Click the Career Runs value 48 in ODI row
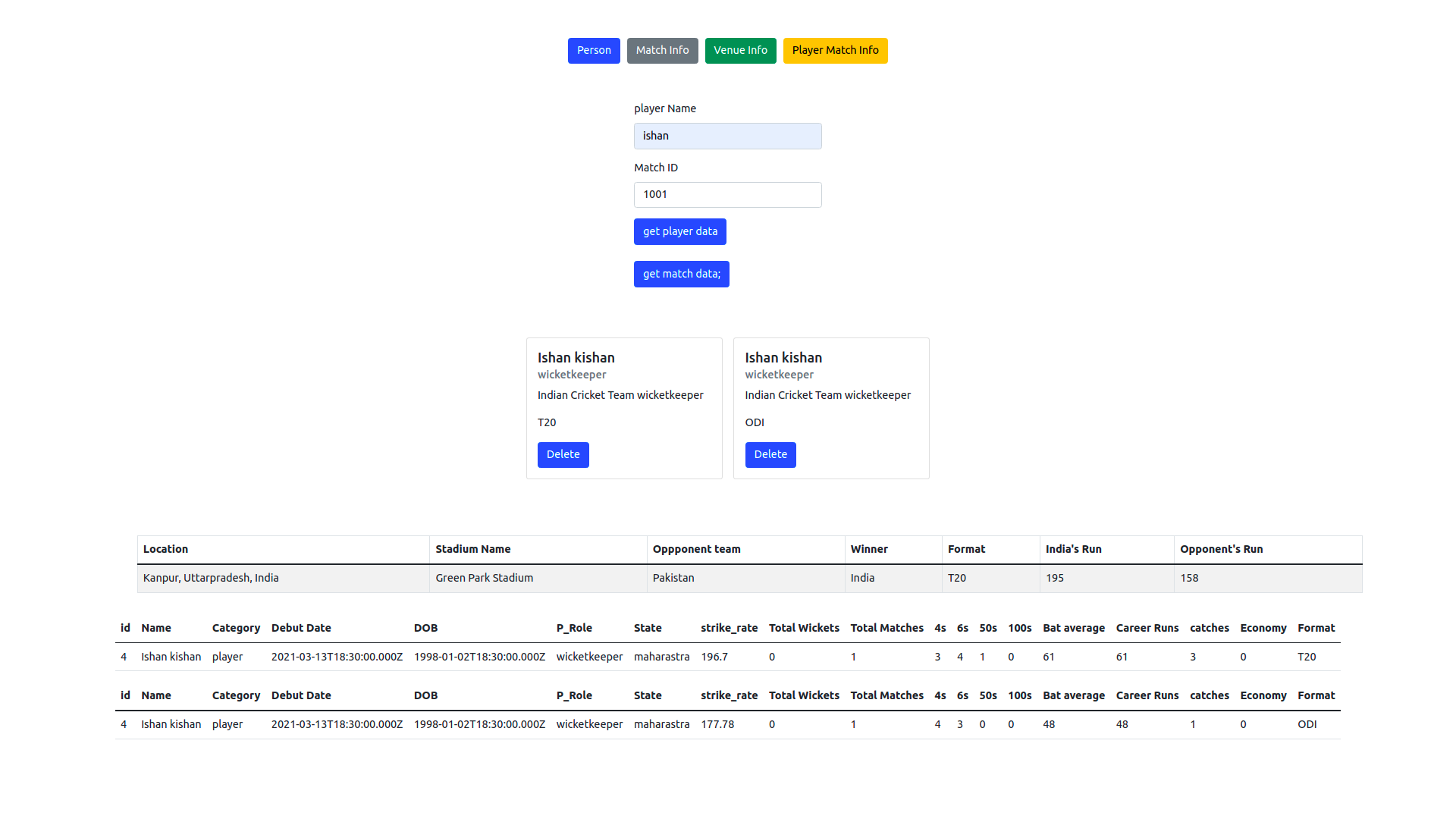 [x=1122, y=724]
